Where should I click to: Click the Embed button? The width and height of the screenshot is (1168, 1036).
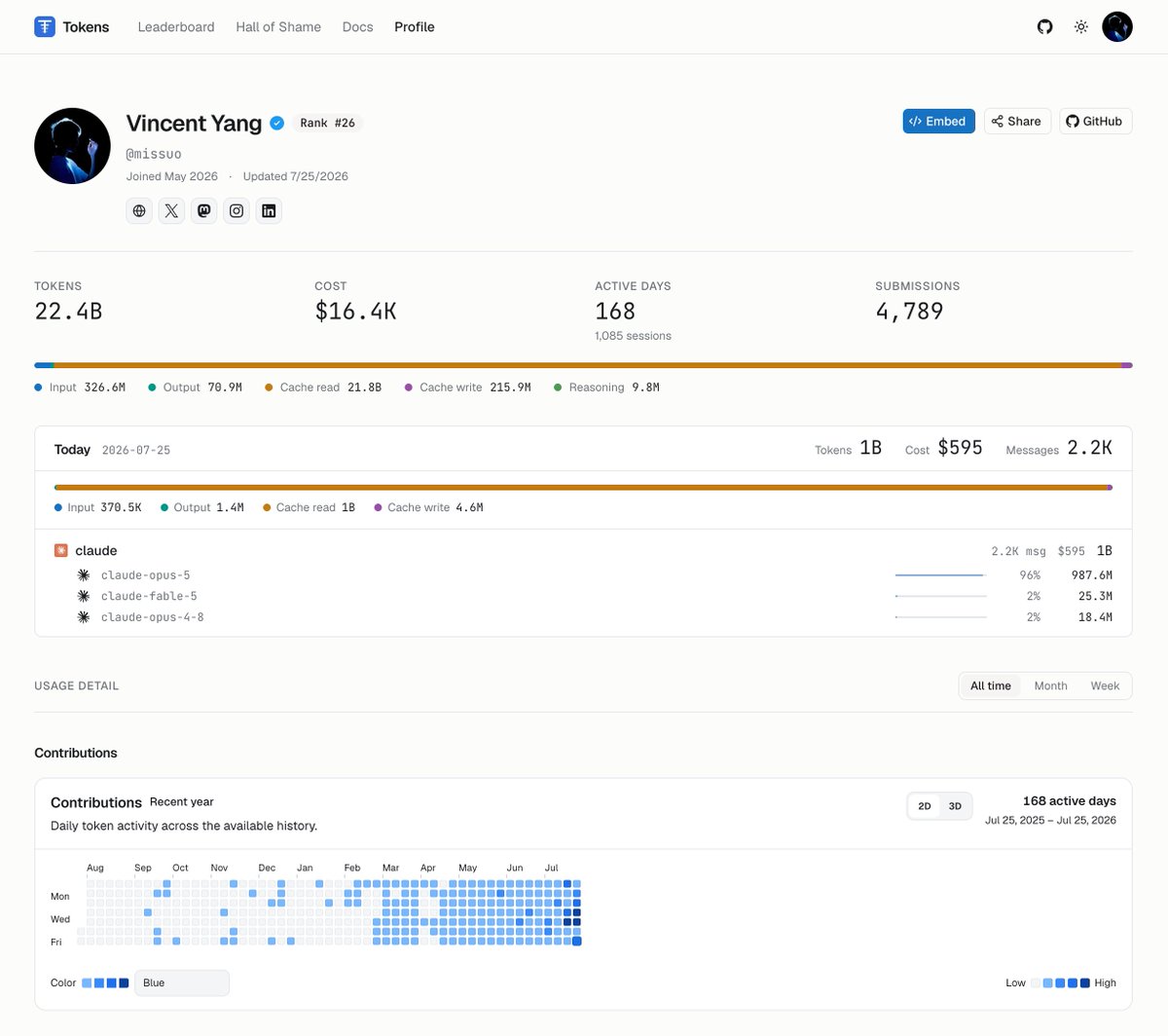pos(938,121)
